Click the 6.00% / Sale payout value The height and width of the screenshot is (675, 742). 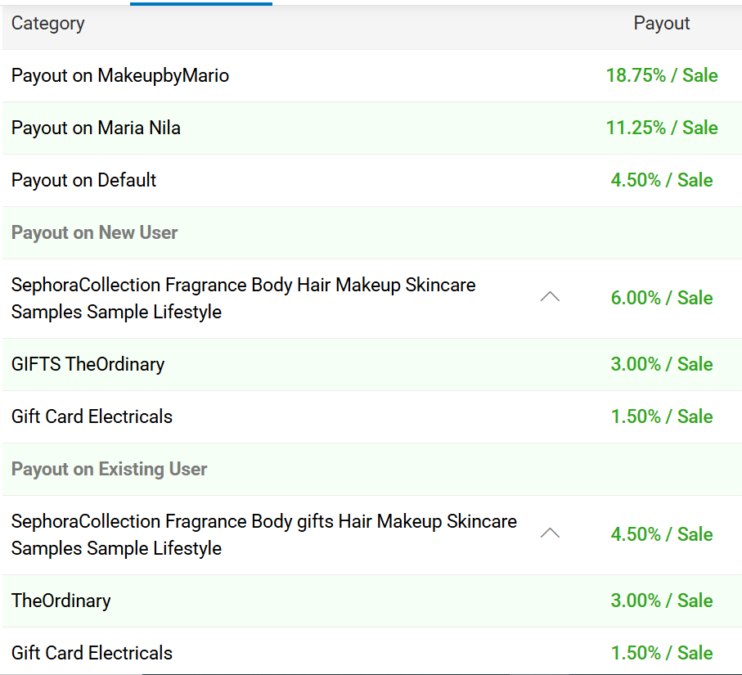661,298
